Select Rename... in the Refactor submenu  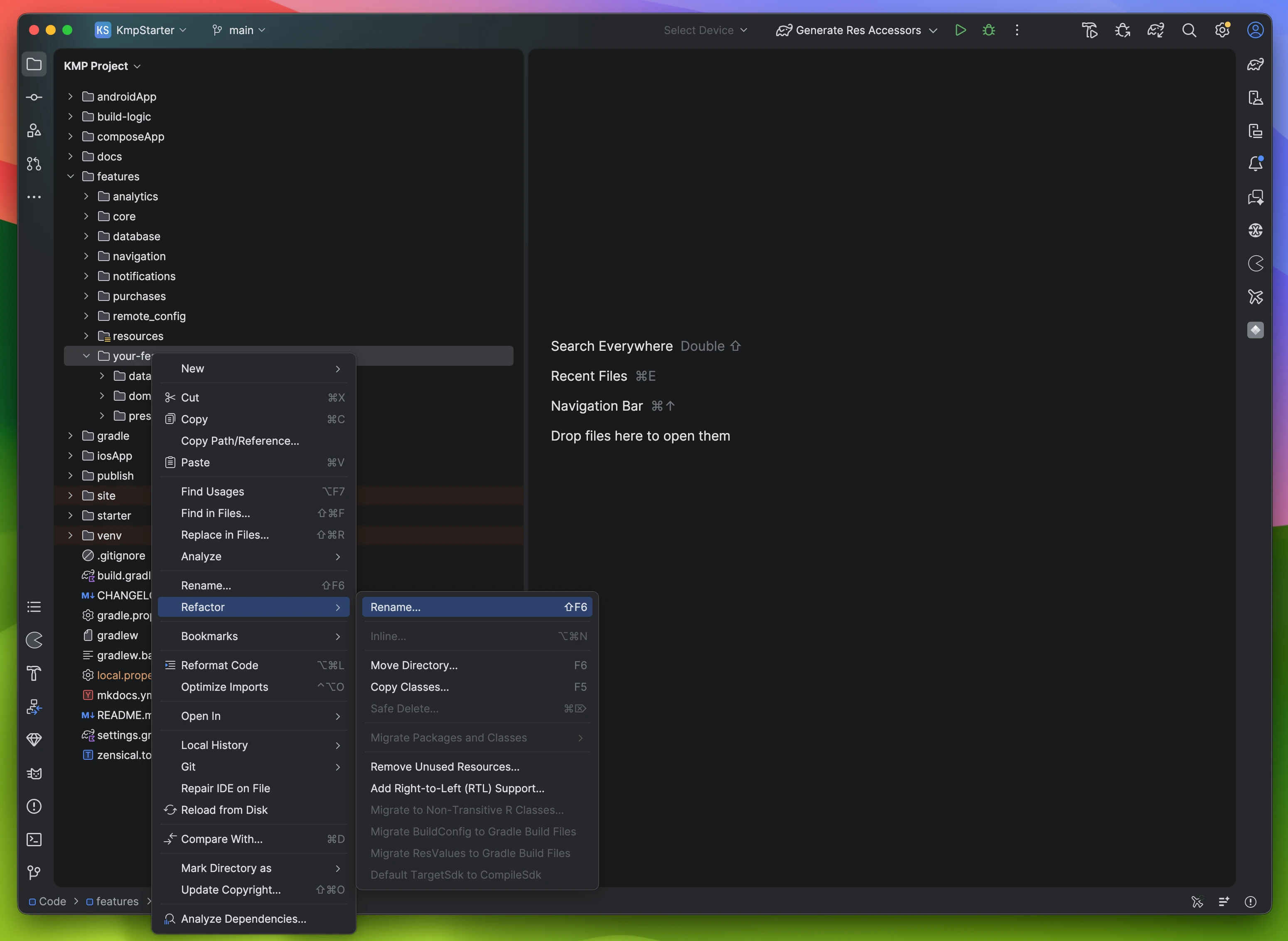[477, 607]
